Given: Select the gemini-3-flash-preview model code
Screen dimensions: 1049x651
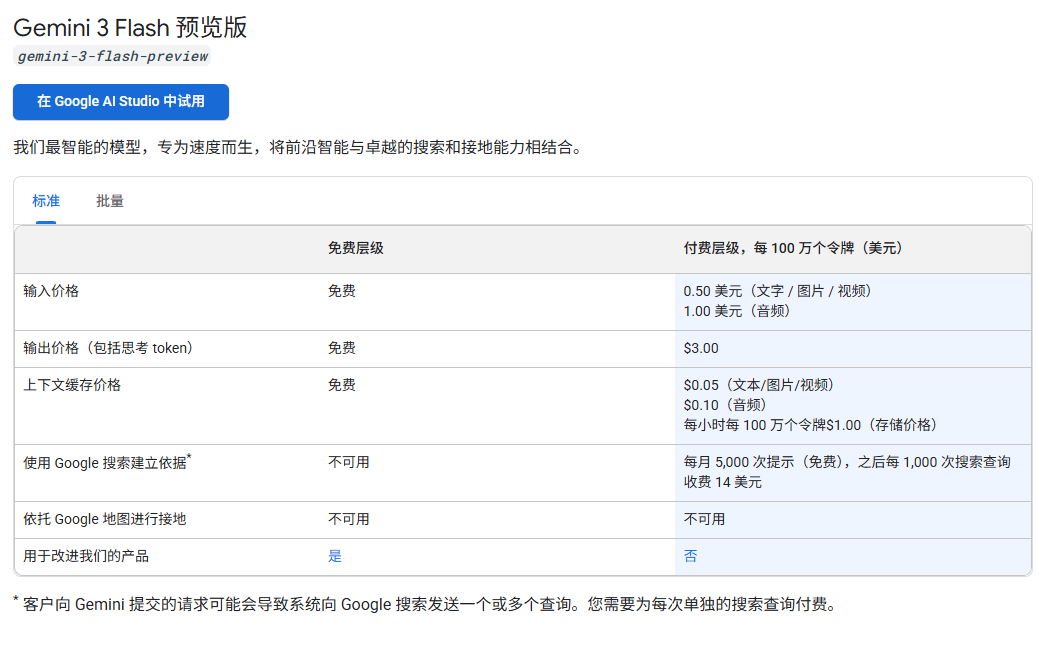Looking at the screenshot, I should (112, 56).
